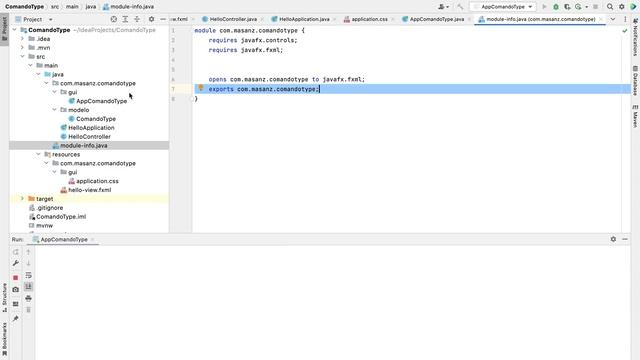Click wrench icon in Run panel

coord(16,263)
